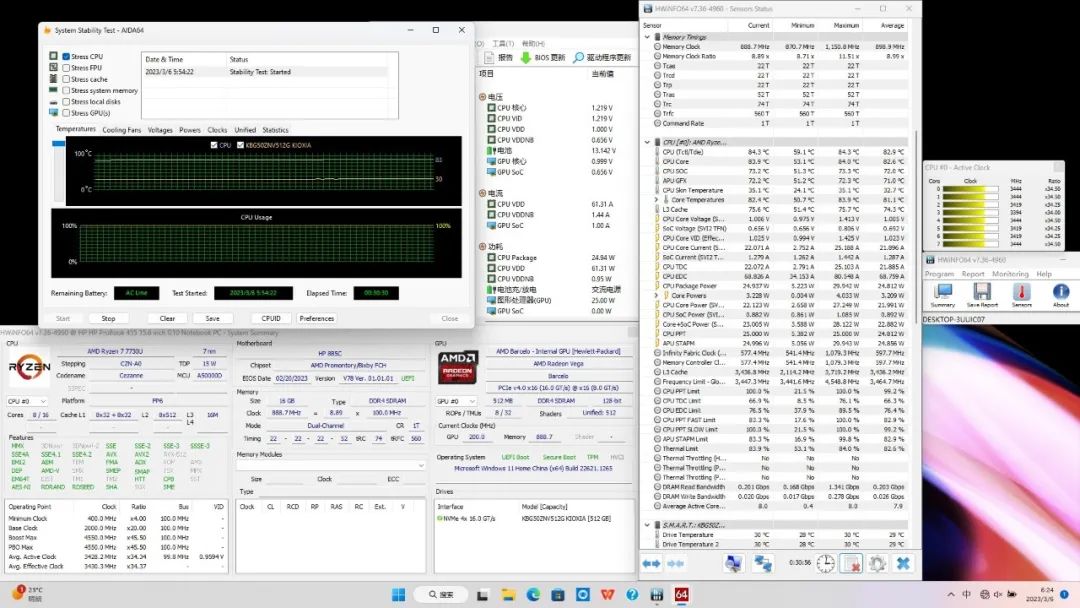This screenshot has height=608, width=1080.
Task: Click the HWiNFO sensor settings gear icon
Action: coord(877,563)
